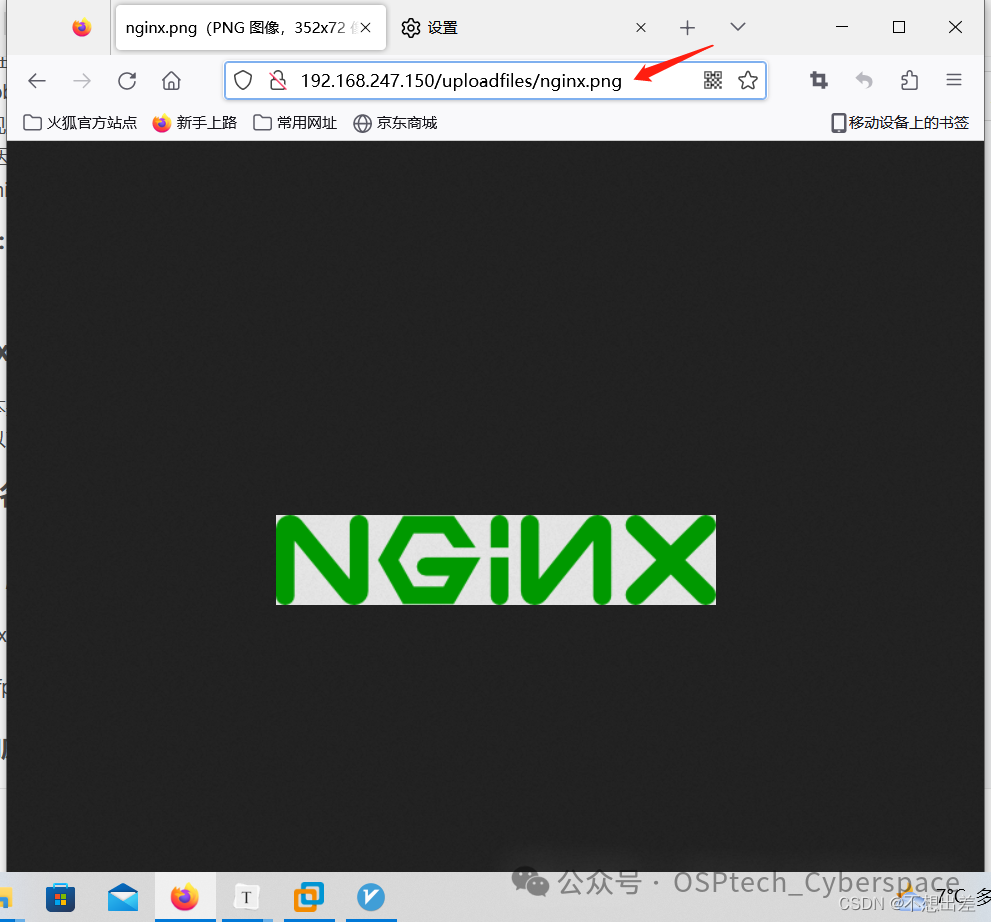Go back to the previous page

click(x=37, y=81)
